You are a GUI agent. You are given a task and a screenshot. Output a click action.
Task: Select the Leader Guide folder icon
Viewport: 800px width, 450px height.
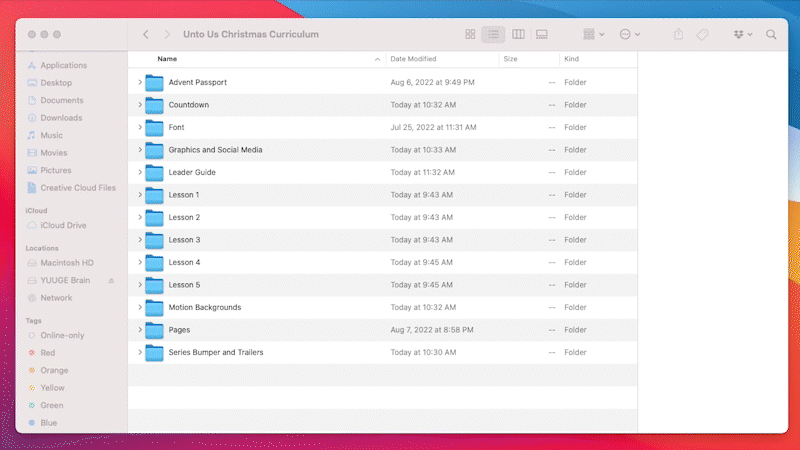154,172
